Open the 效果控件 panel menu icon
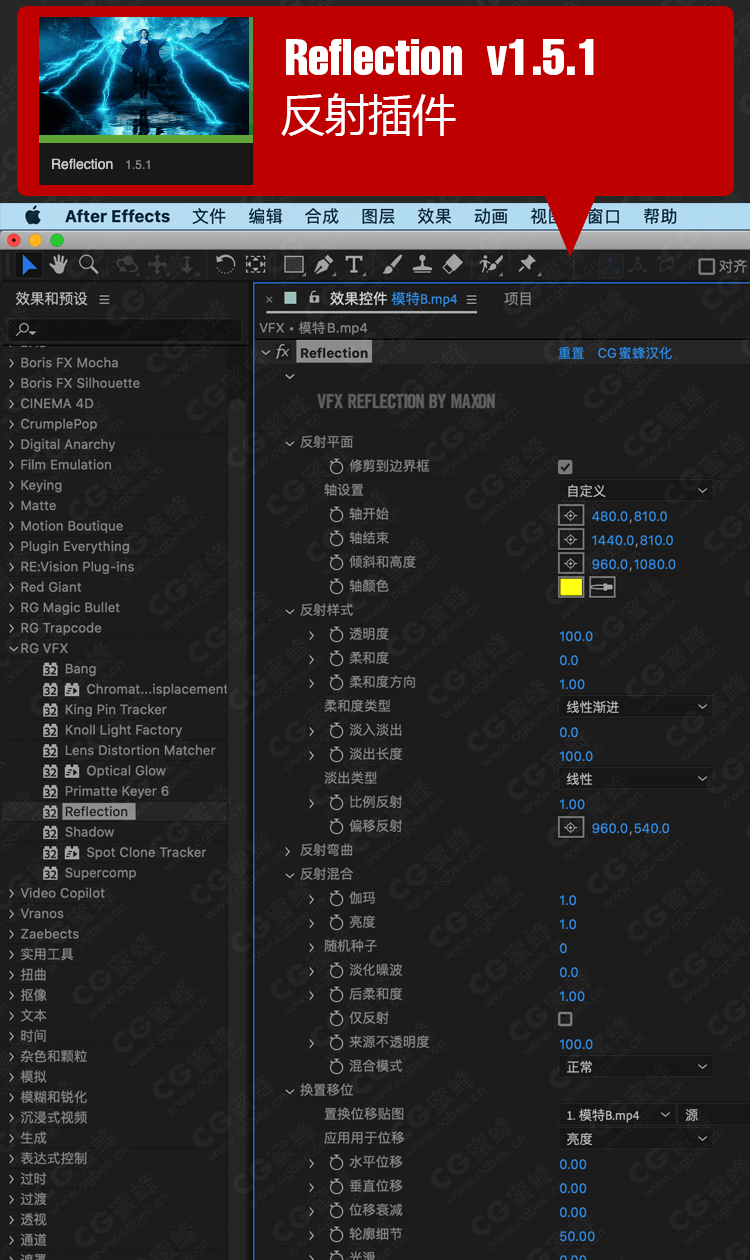 tap(472, 299)
